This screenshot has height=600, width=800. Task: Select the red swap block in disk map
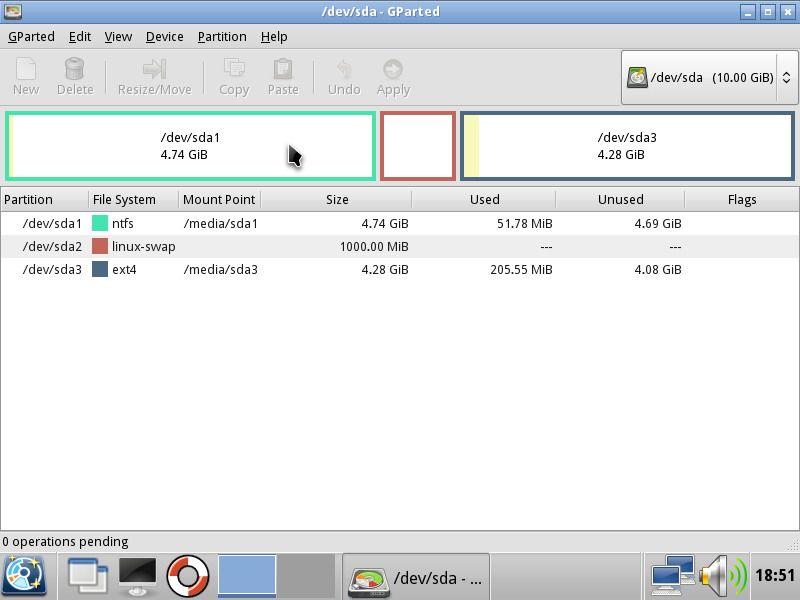(x=418, y=146)
